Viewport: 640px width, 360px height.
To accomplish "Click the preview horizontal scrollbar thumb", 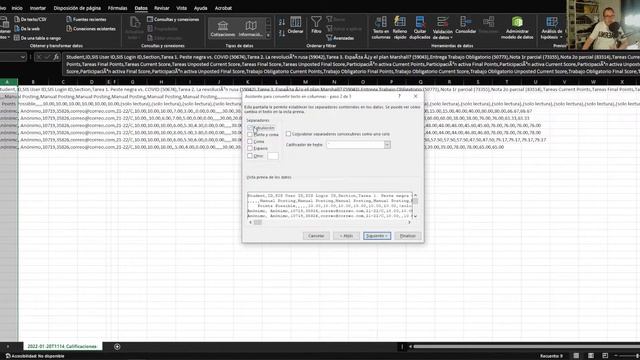I will 258,222.
